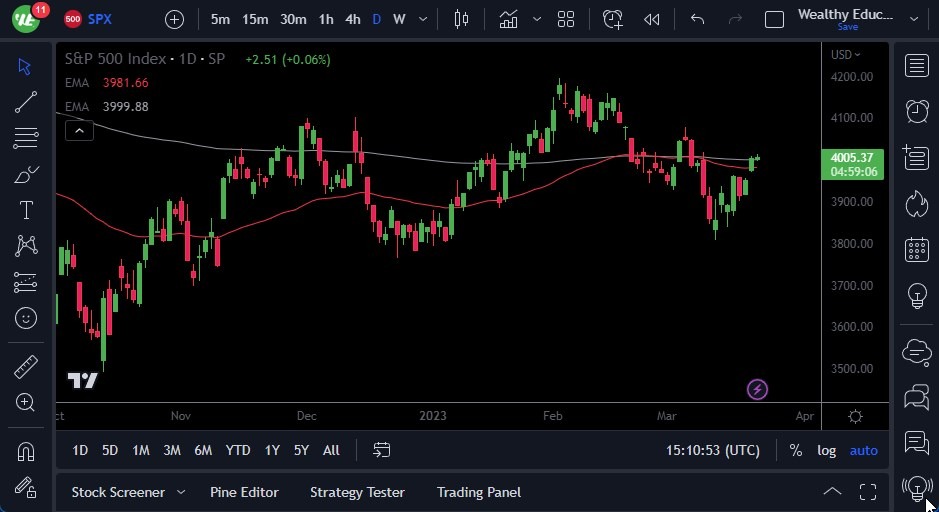This screenshot has height=512, width=939.
Task: Click the Measure ruler tool
Action: click(26, 366)
